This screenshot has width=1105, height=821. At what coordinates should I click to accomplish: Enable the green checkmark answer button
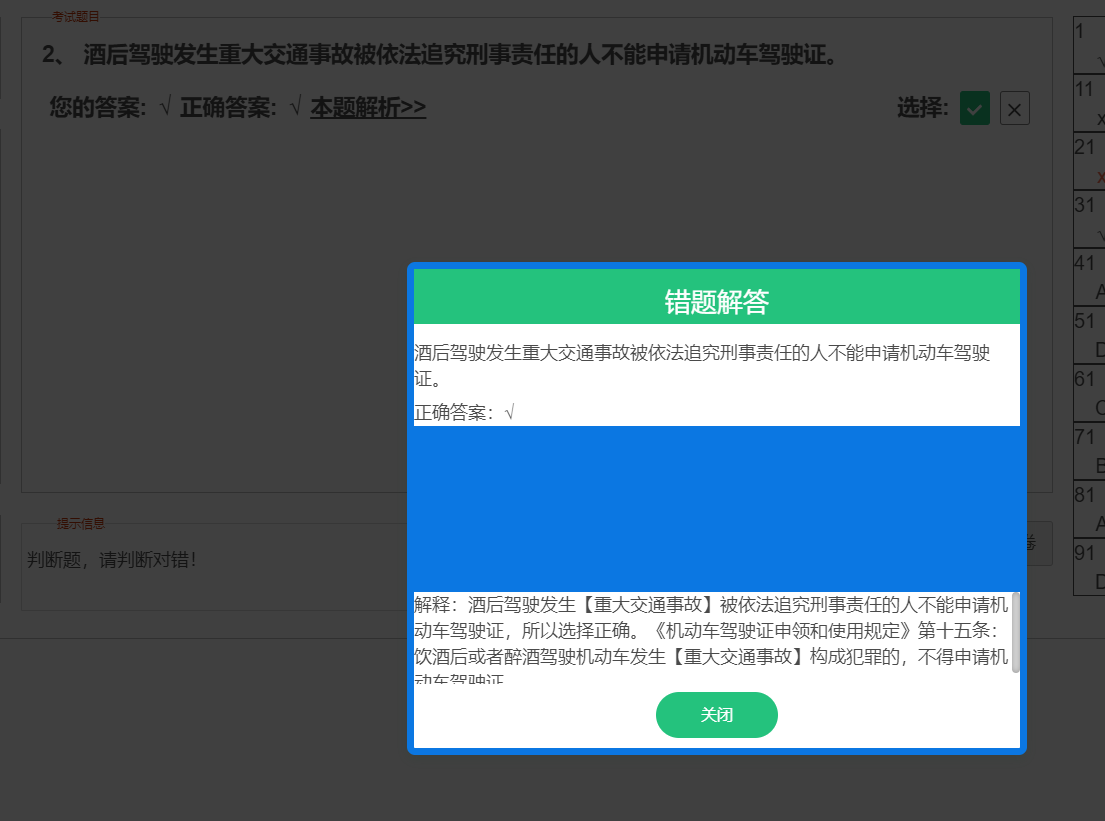coord(974,107)
